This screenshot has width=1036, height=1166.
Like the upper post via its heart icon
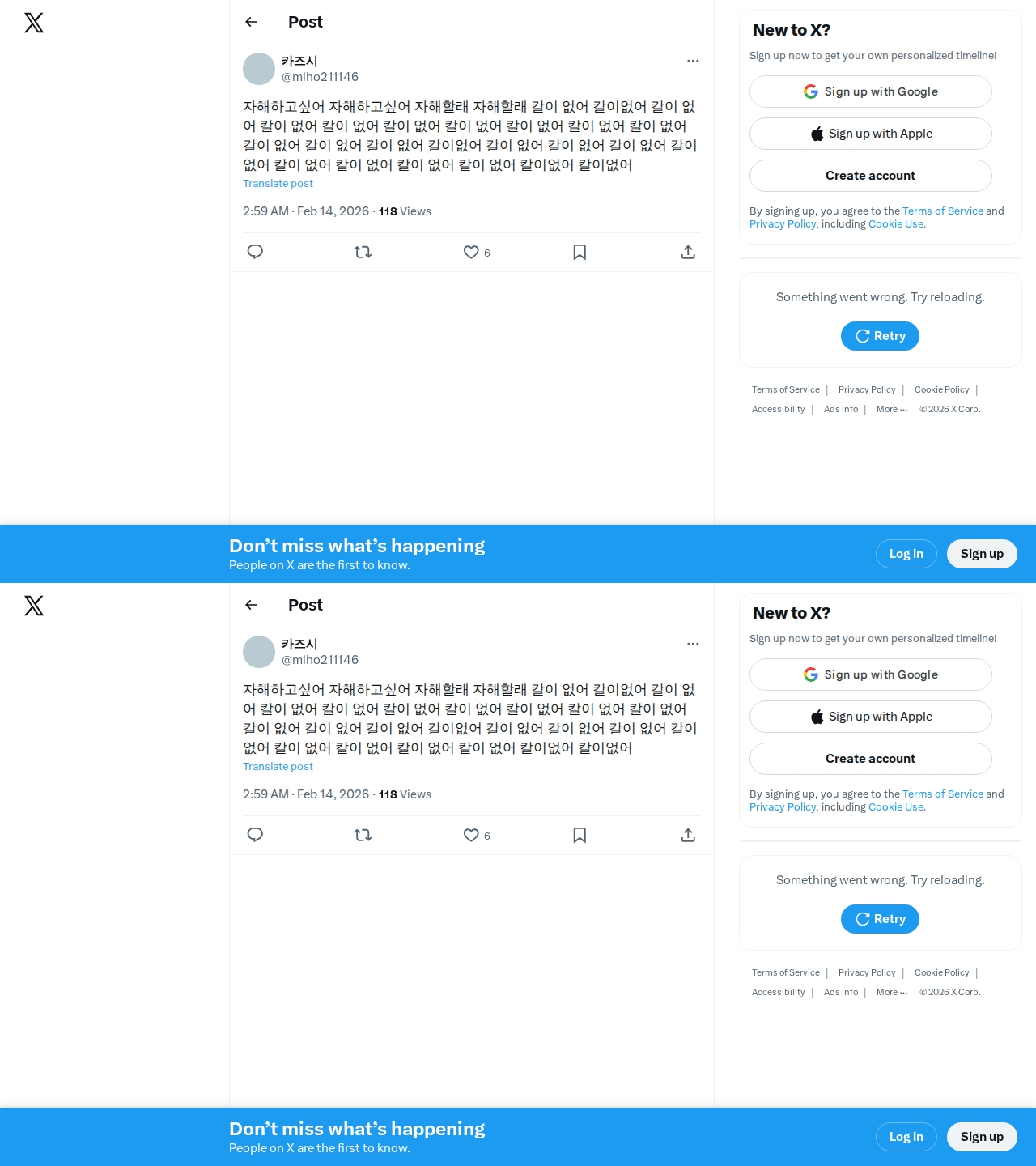(471, 252)
